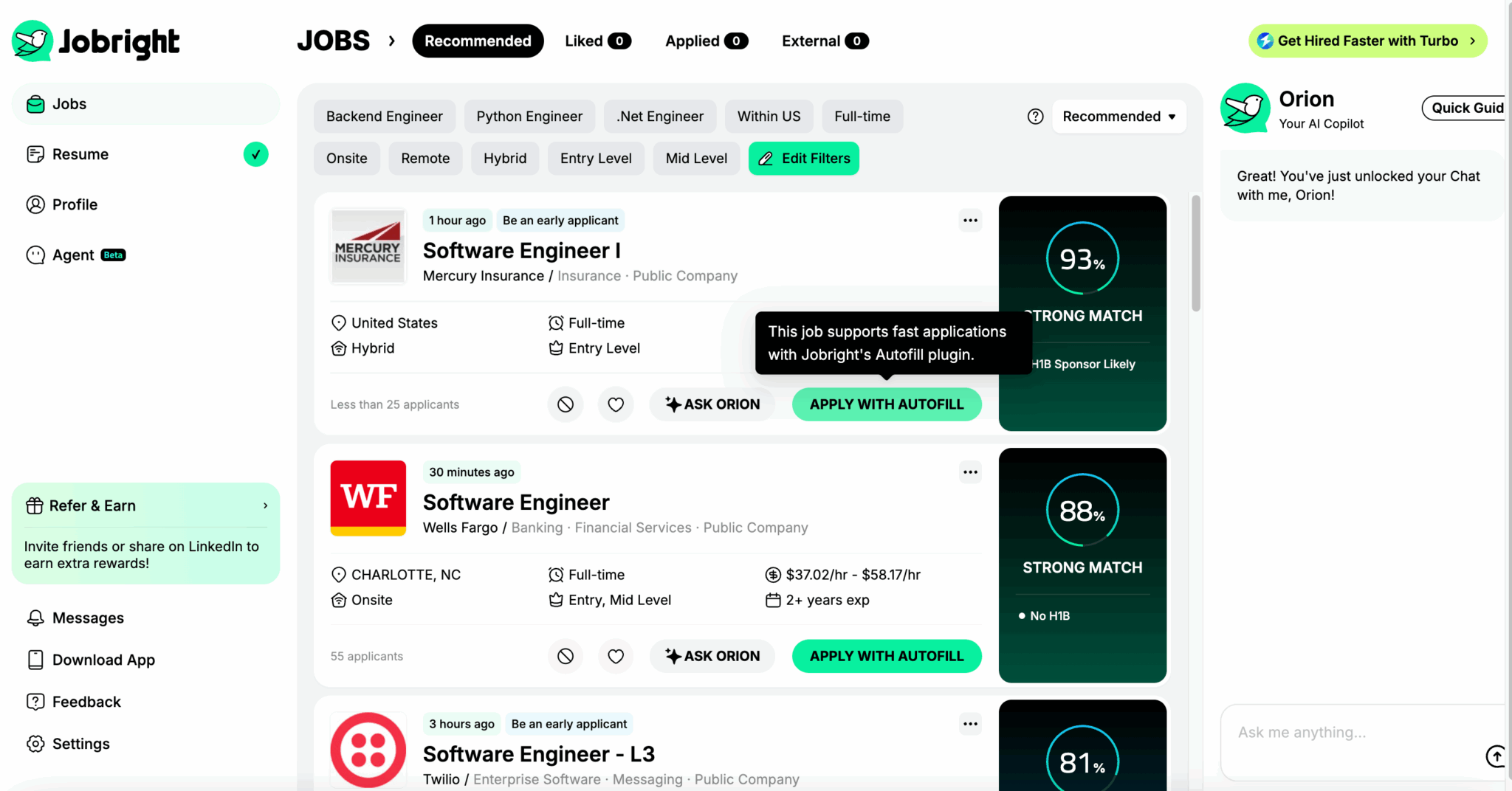Expand the Refer & Earn section
Screen dimensions: 1512x791
(x=265, y=505)
